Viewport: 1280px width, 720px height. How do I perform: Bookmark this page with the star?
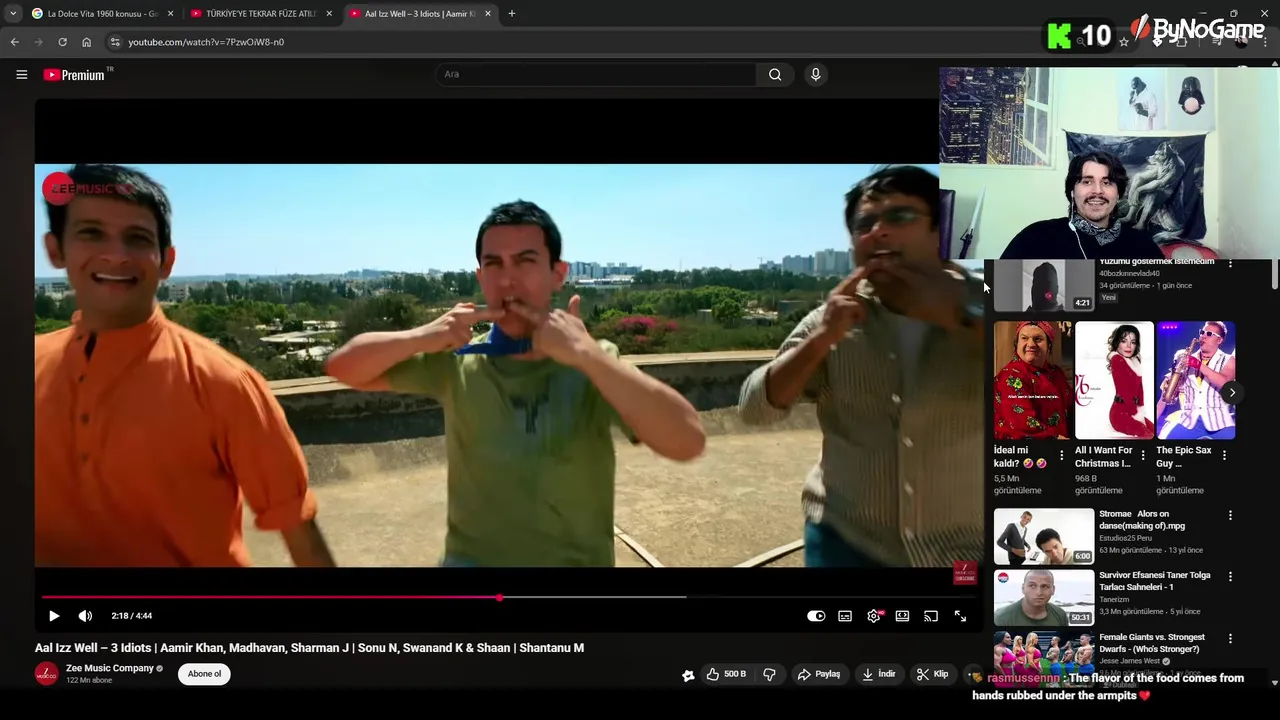[x=1124, y=42]
